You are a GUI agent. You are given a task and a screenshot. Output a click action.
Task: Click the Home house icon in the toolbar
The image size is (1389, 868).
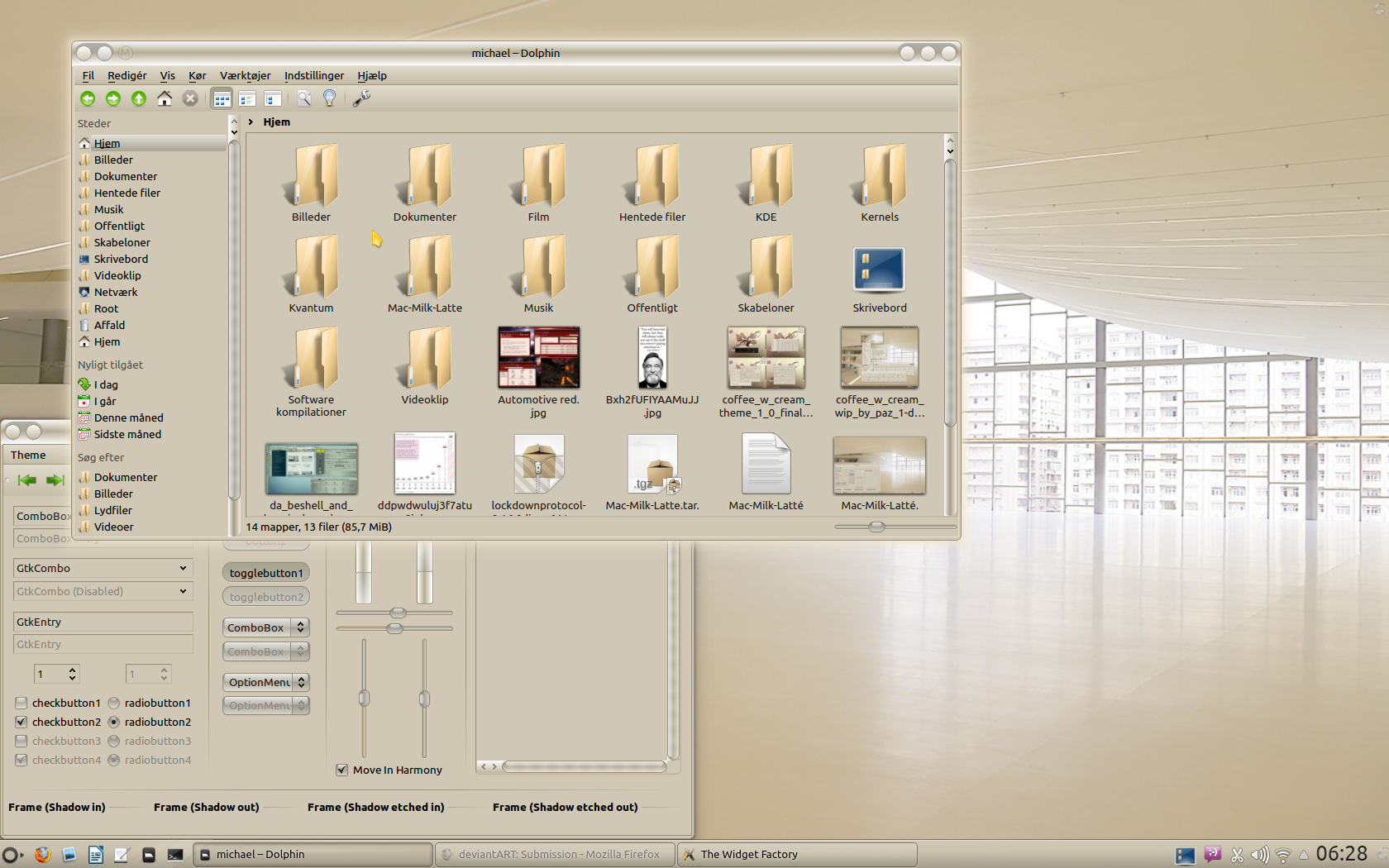click(x=165, y=98)
